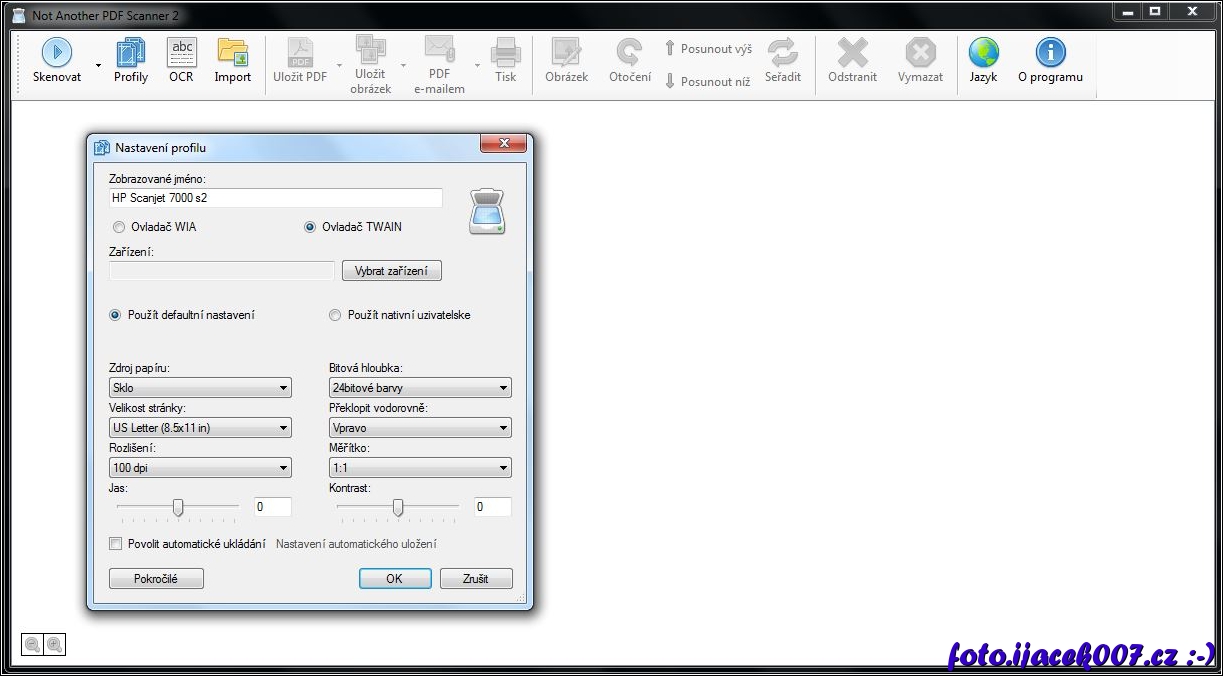The height and width of the screenshot is (676, 1223).
Task: Expand the Bitová hloubka dropdown
Action: pyautogui.click(x=420, y=388)
